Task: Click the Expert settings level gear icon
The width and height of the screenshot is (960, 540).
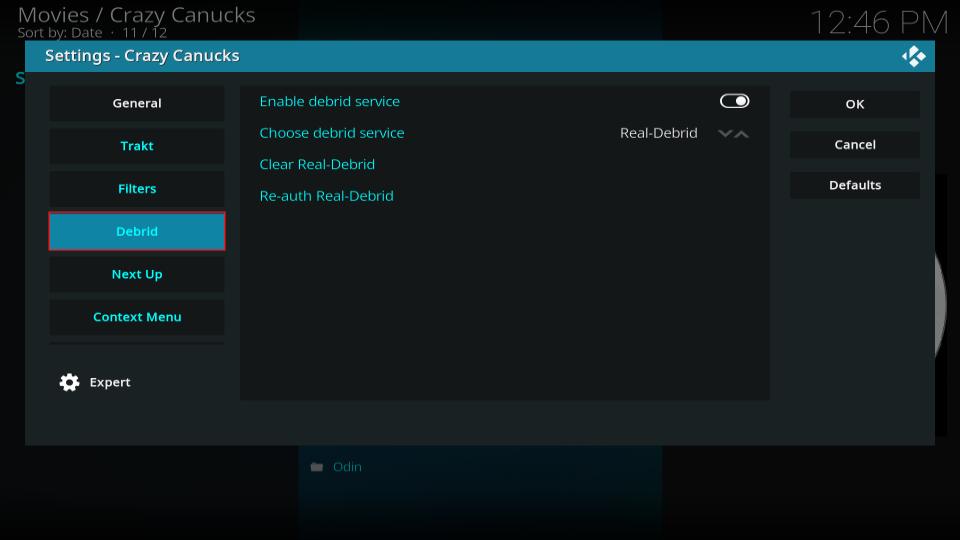Action: coord(70,382)
